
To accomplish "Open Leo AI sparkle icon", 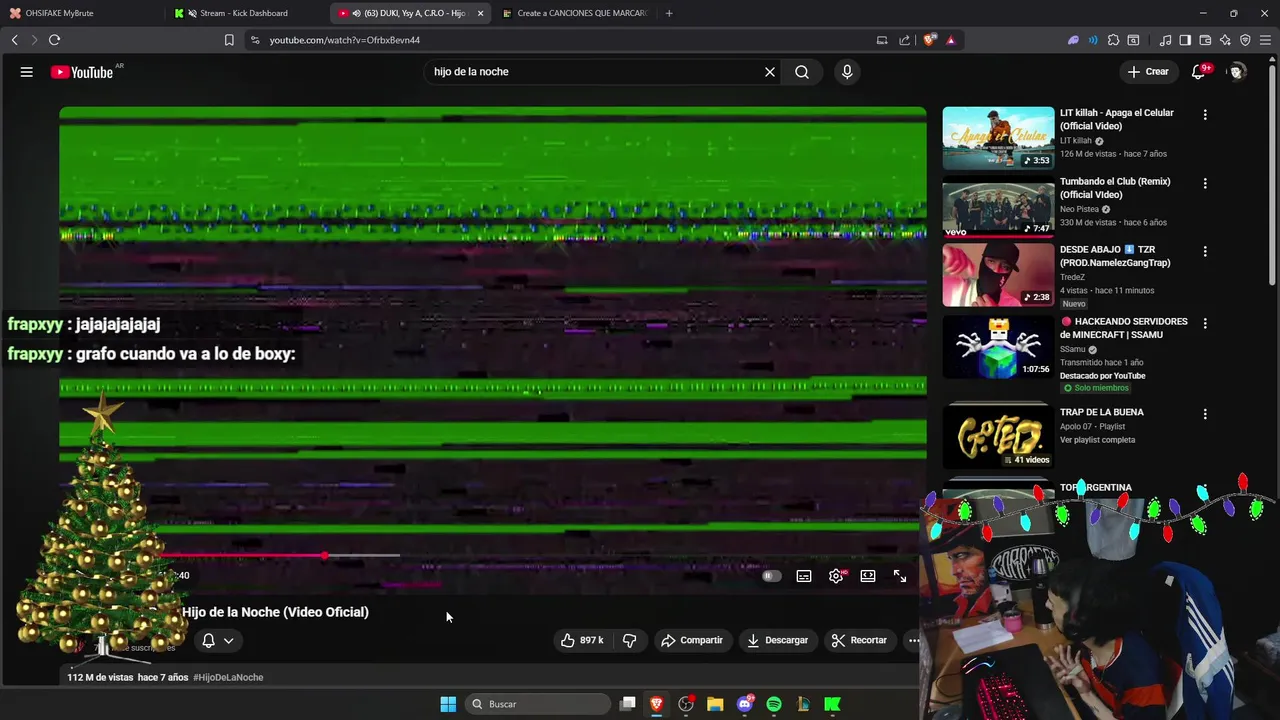I will 1225,40.
